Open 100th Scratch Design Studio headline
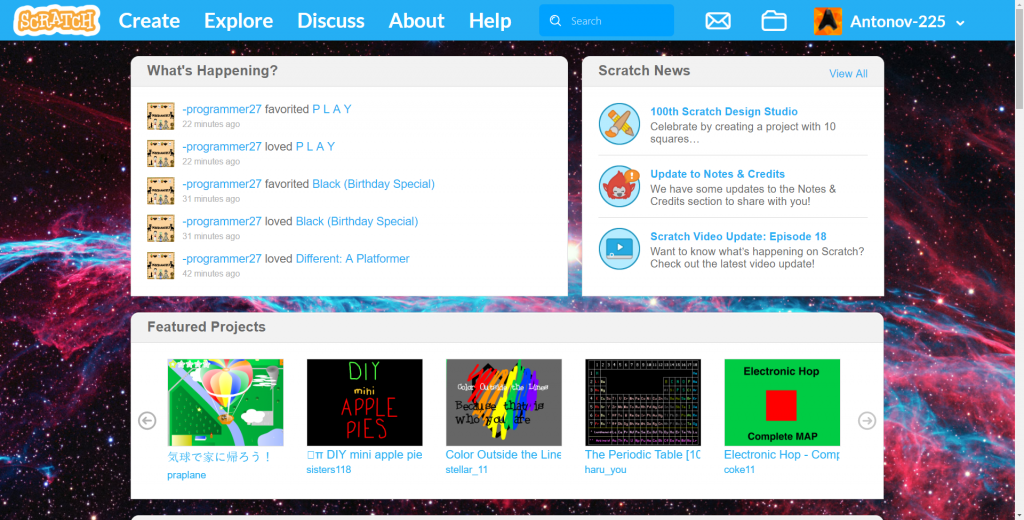Viewport: 1024px width, 520px height. (x=724, y=111)
